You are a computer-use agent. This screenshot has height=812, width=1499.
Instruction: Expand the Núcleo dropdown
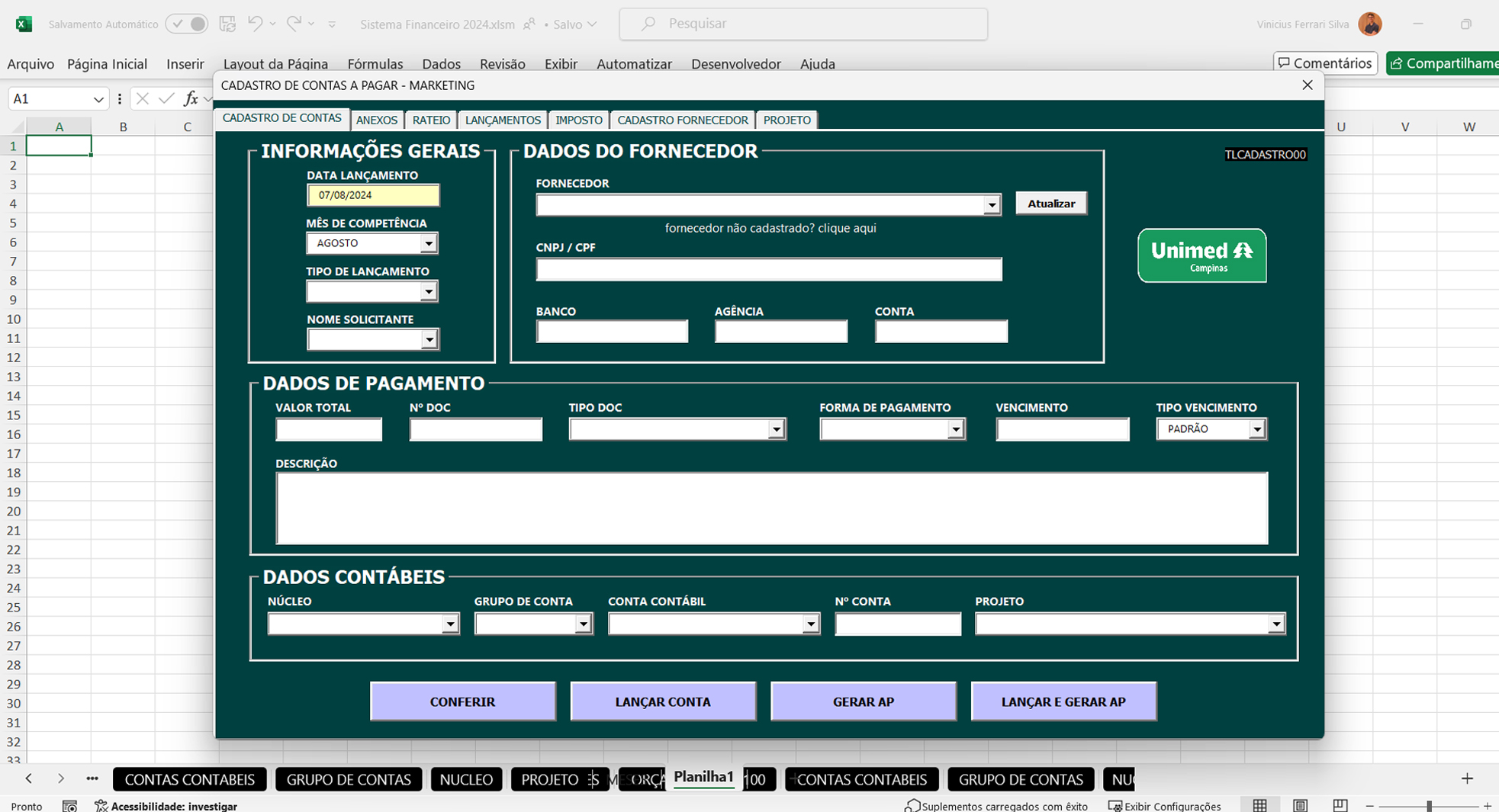[450, 624]
